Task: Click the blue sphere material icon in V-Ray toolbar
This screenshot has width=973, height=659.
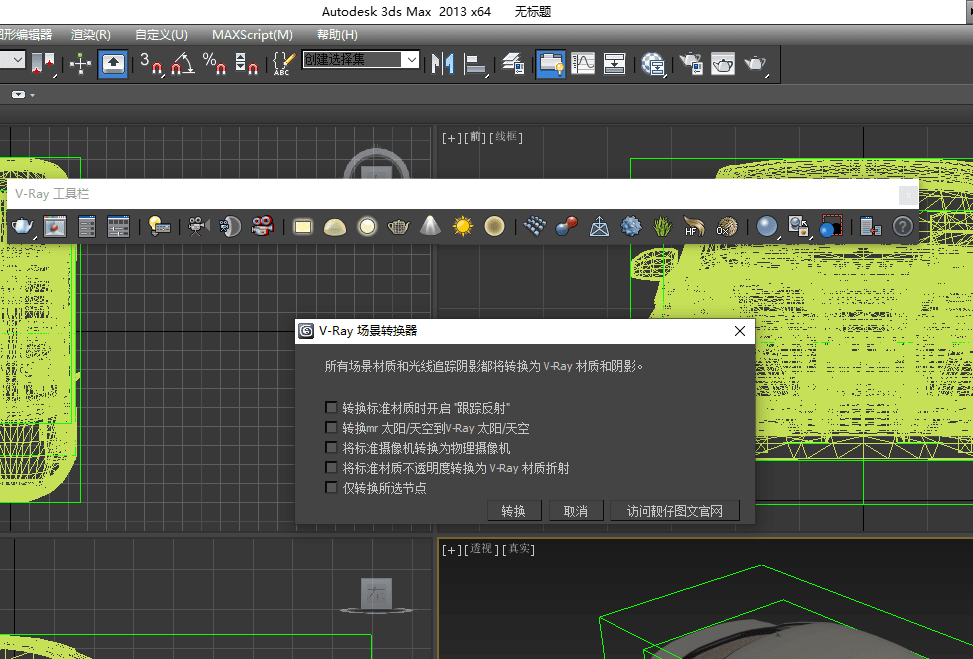Action: (x=766, y=226)
